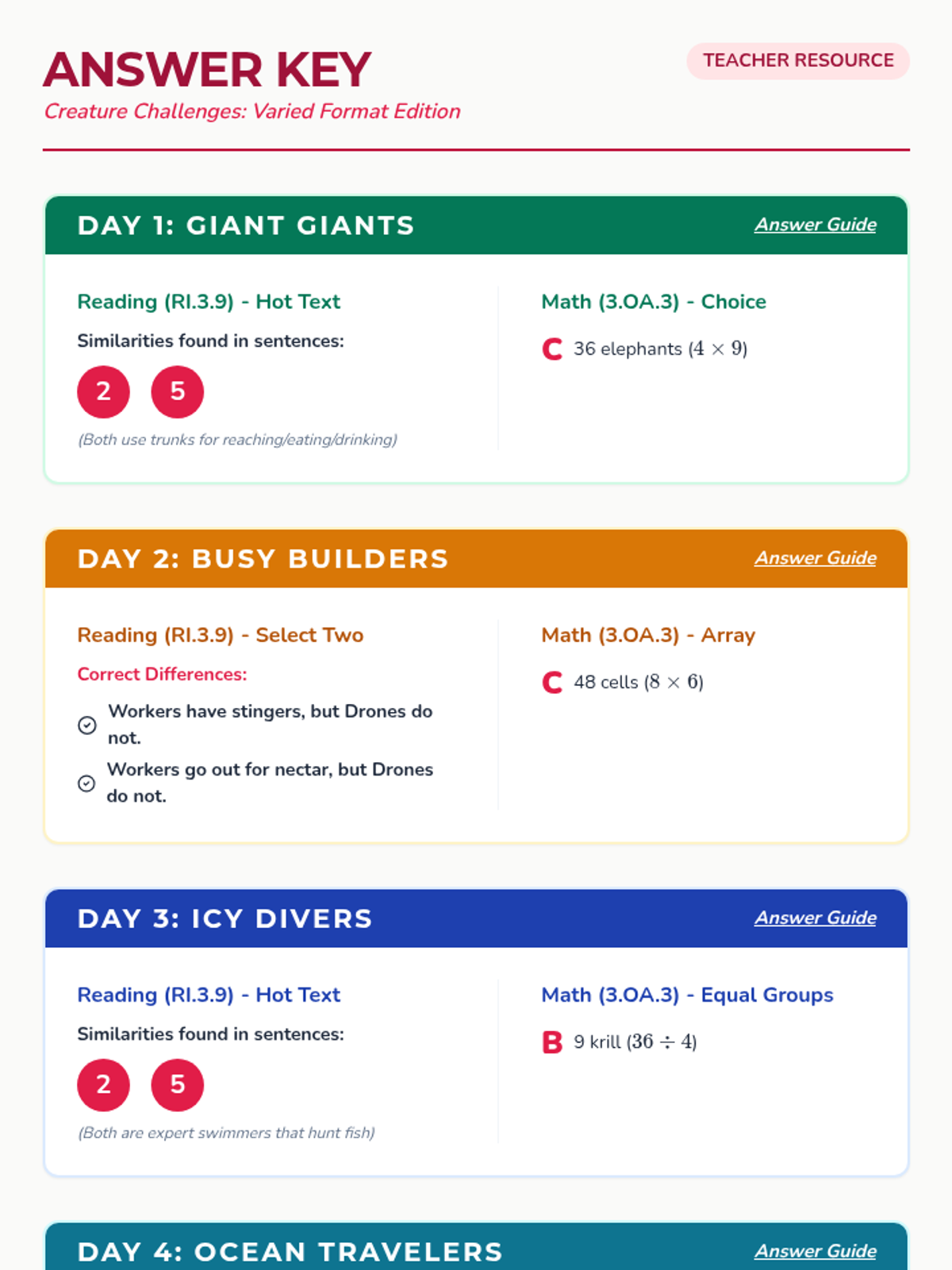Select sentence 5 circle in Day 1
The height and width of the screenshot is (1270, 952).
click(178, 391)
